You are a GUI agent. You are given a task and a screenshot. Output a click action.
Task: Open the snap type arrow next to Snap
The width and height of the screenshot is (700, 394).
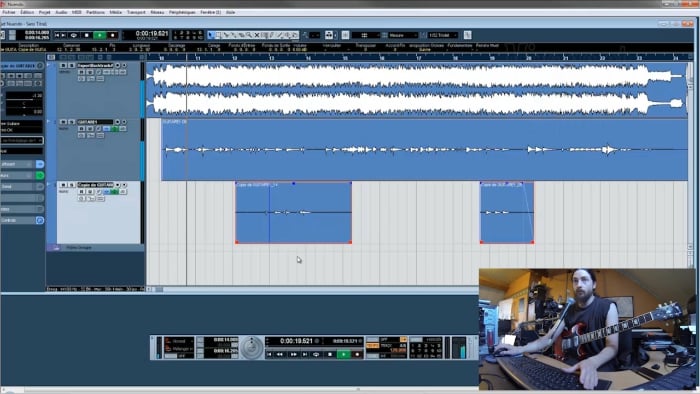coord(336,35)
